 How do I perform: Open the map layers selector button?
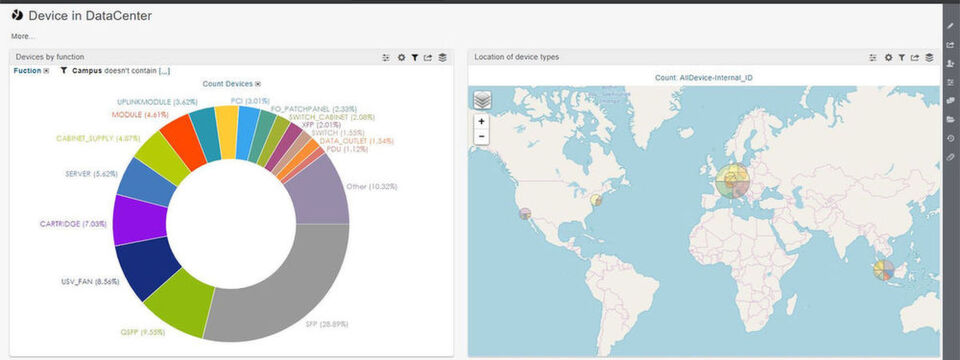coord(482,100)
